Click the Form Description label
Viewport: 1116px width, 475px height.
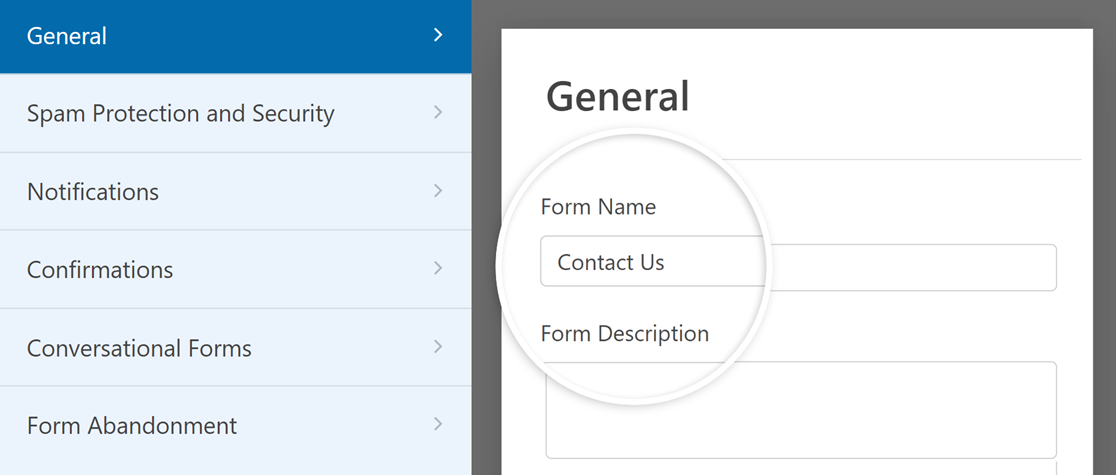pyautogui.click(x=624, y=334)
